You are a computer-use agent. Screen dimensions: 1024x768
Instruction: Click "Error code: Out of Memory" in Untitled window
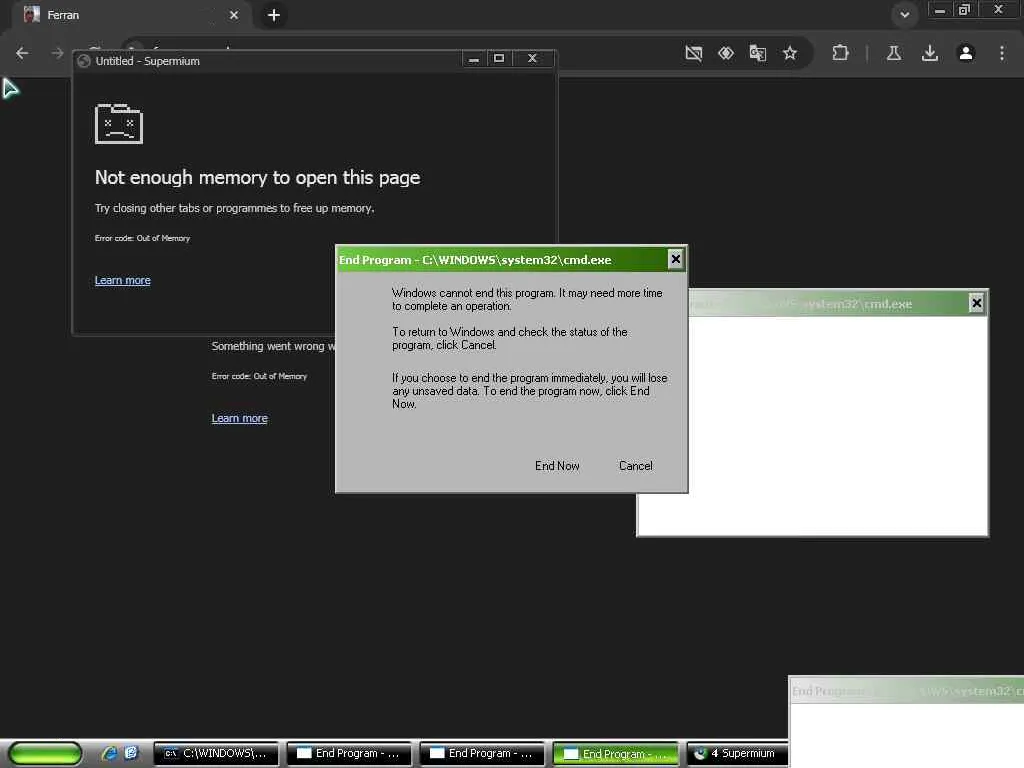142,238
